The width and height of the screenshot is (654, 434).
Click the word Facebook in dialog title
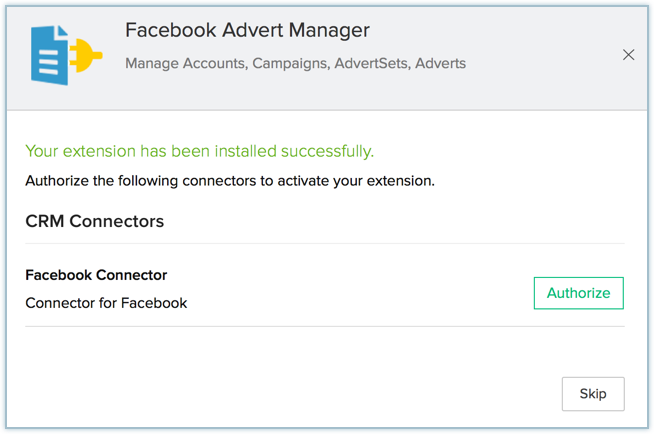pyautogui.click(x=171, y=30)
